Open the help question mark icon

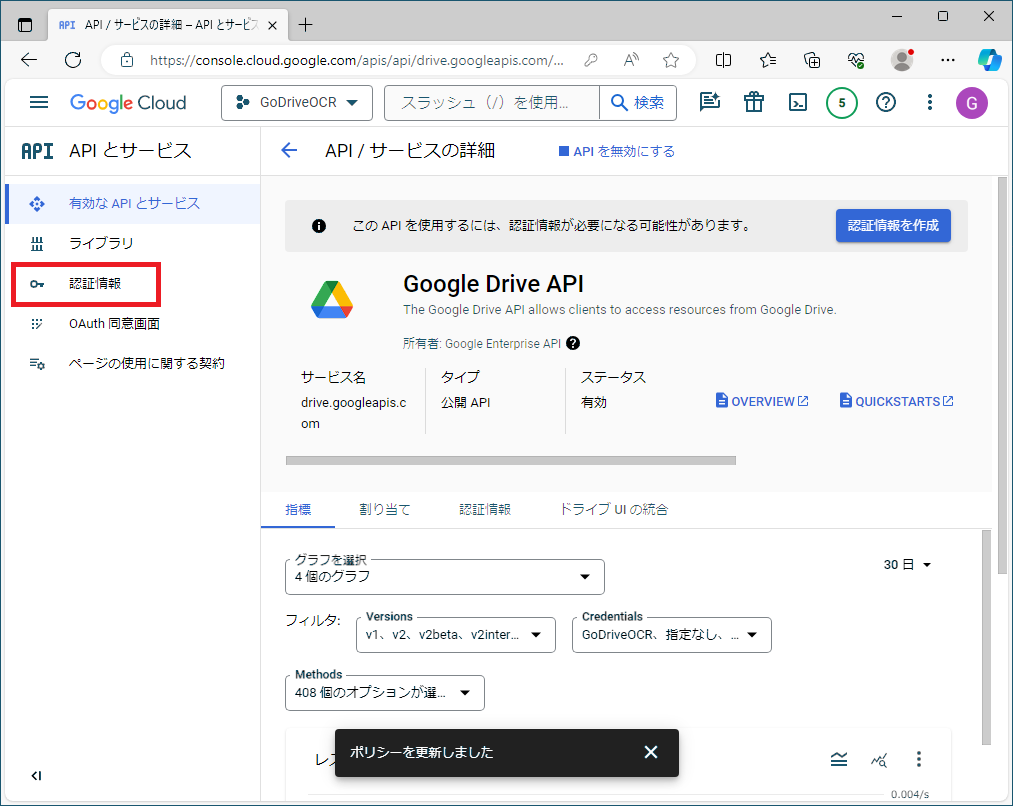(x=886, y=102)
